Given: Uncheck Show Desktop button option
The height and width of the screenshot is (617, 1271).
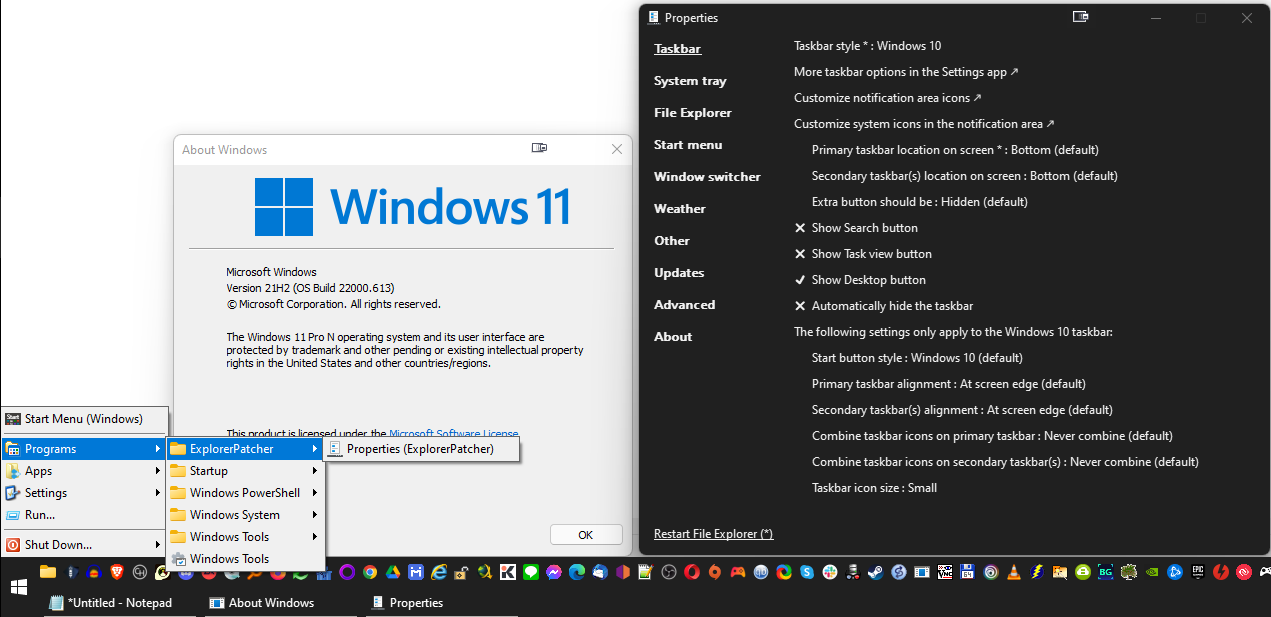Looking at the screenshot, I should pyautogui.click(x=860, y=280).
